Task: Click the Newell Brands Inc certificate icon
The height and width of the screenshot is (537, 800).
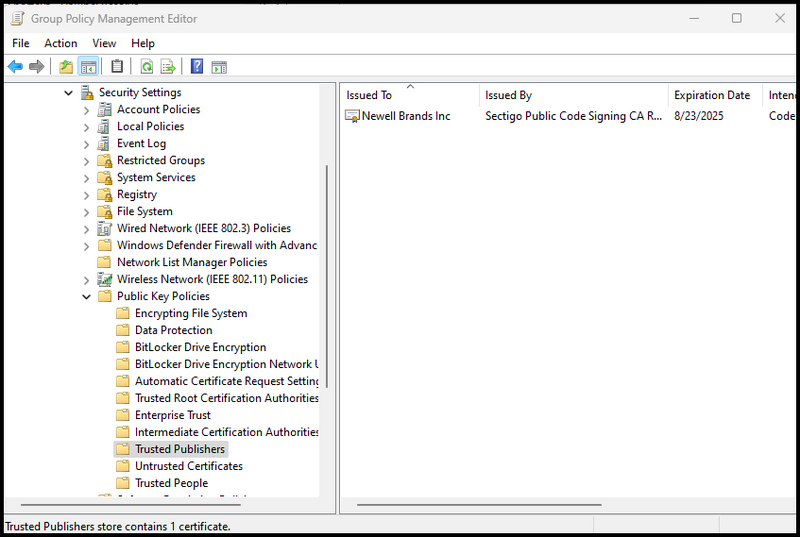Action: coord(352,116)
